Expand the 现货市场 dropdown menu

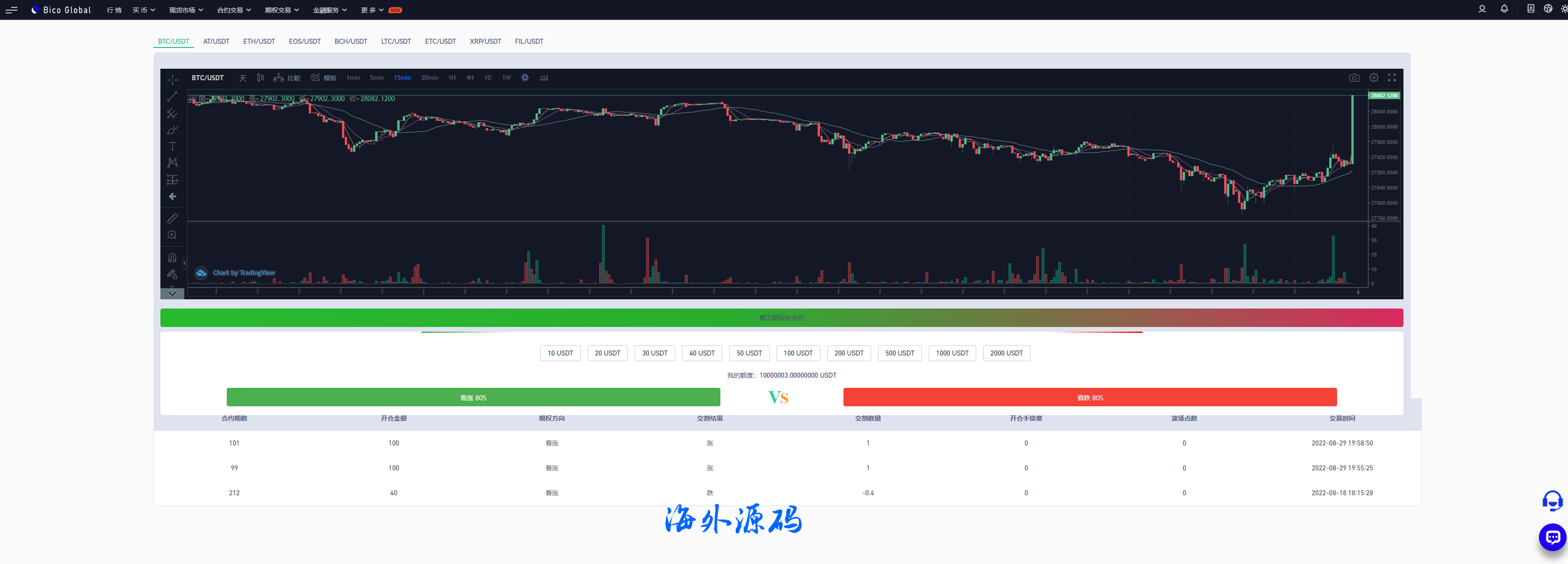pos(186,10)
